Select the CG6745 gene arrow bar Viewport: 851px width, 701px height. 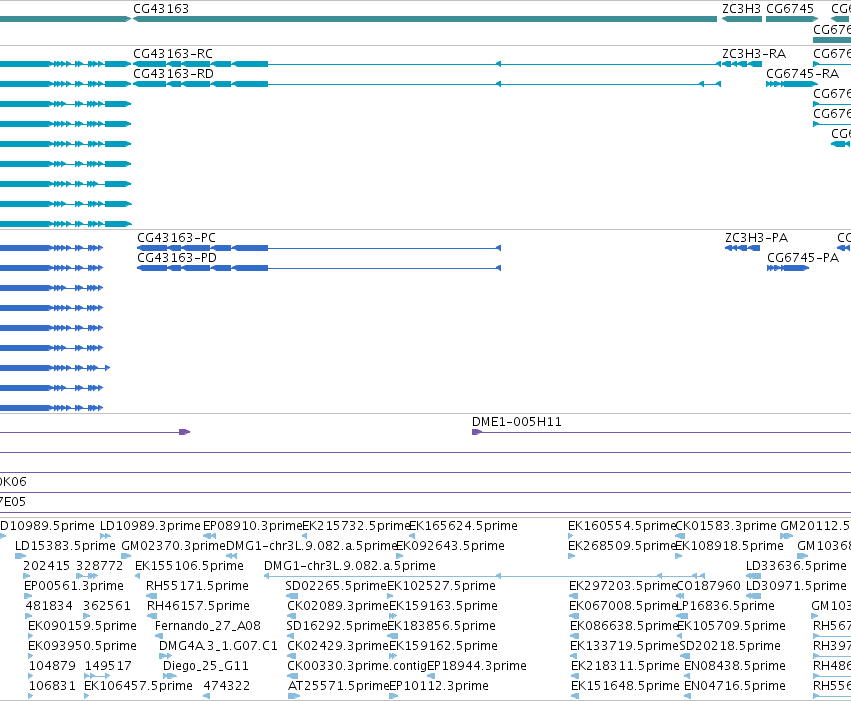coord(792,19)
